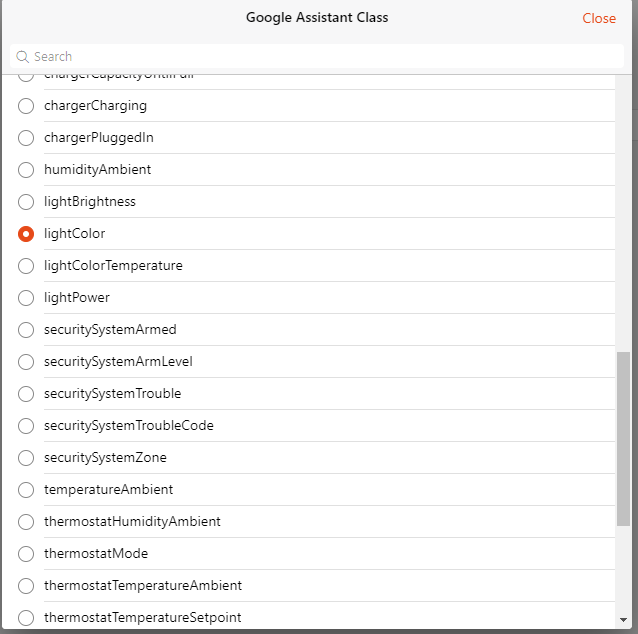638x634 pixels.
Task: Choose the securitySystemTroubleCode radio button
Action: [26, 426]
